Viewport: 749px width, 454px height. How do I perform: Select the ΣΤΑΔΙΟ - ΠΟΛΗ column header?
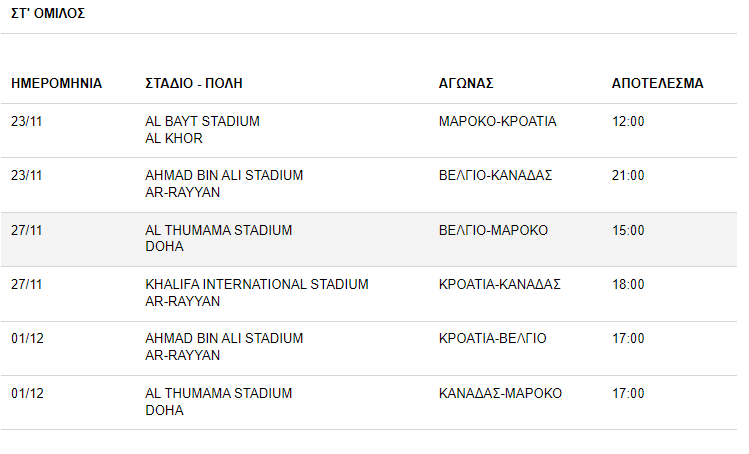click(194, 83)
